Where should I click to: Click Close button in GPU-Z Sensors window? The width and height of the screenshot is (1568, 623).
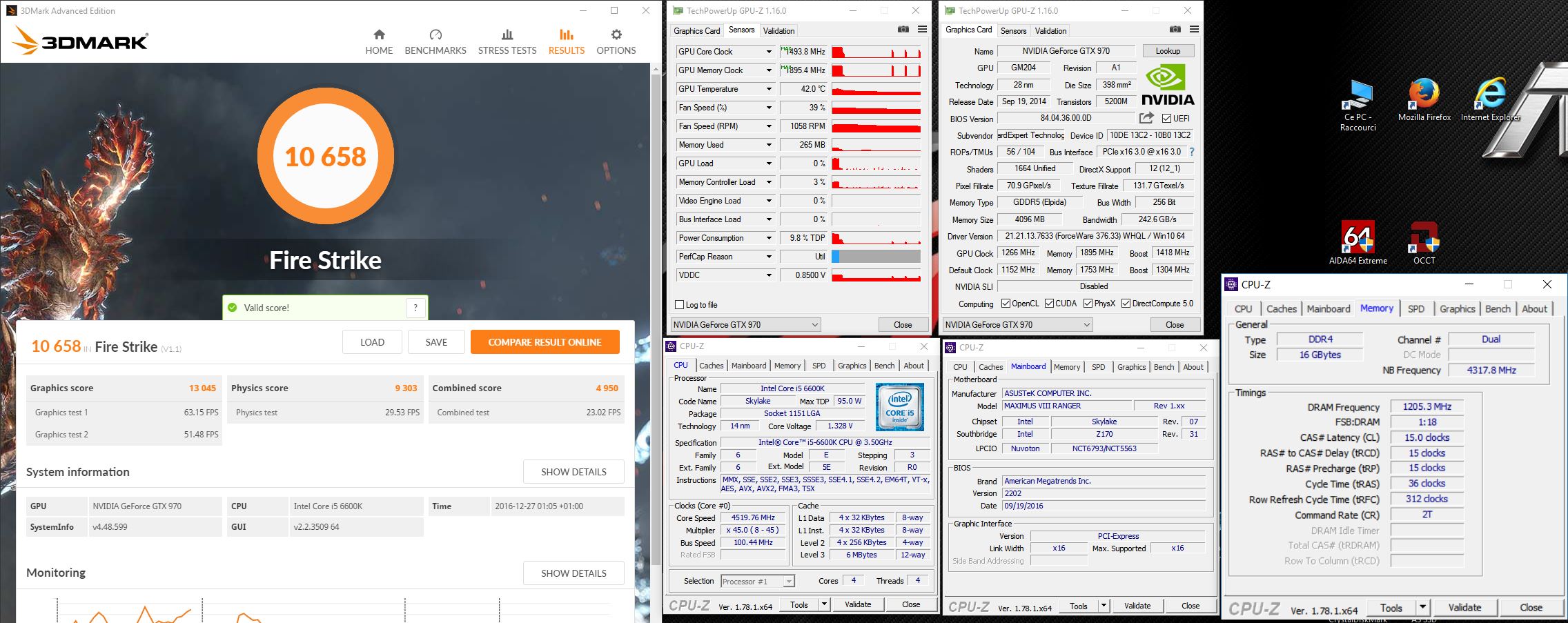902,325
